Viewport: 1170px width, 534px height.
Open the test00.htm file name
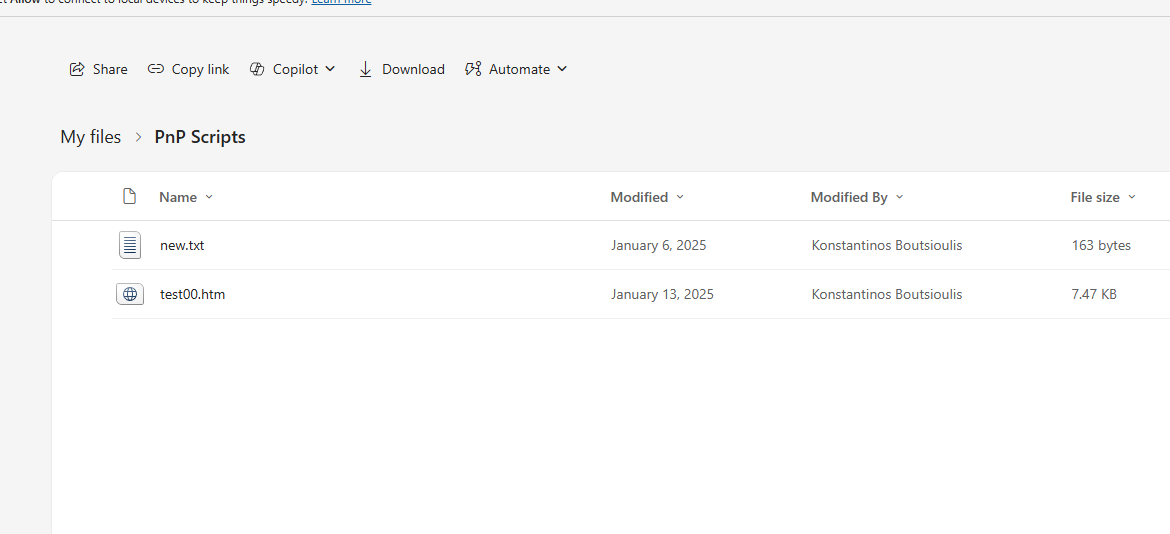click(x=192, y=294)
